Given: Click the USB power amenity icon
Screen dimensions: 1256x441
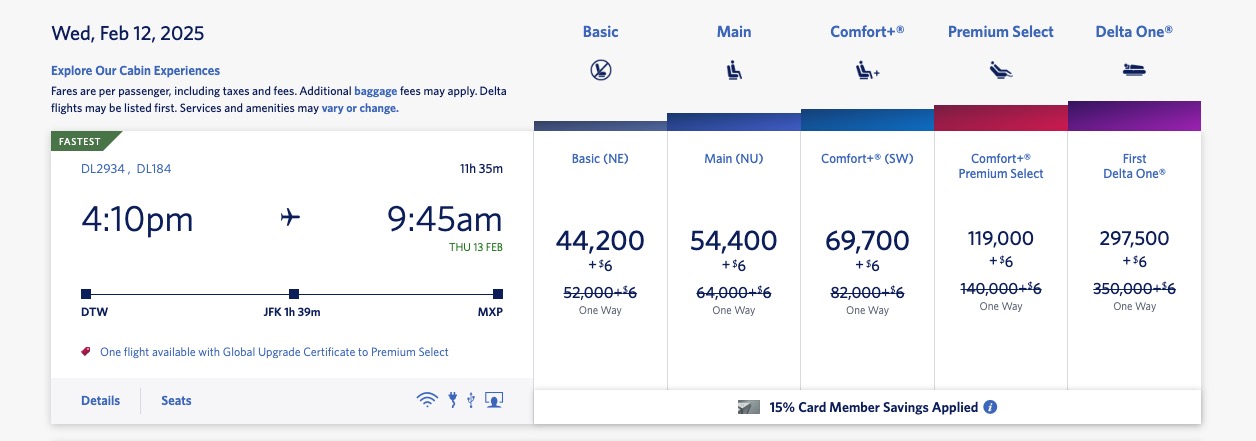Looking at the screenshot, I should (470, 400).
